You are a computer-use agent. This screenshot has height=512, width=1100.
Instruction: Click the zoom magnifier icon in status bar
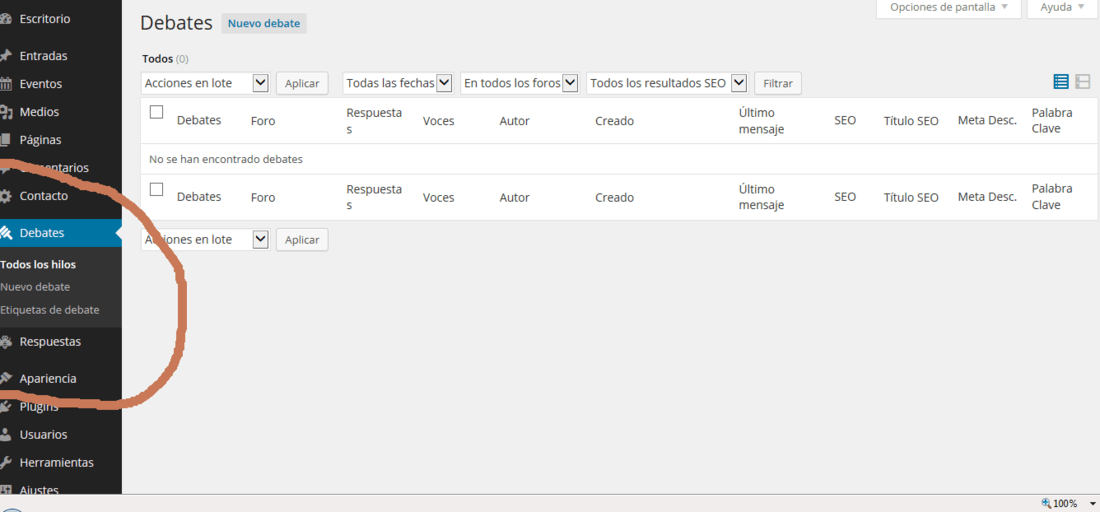pos(1046,503)
